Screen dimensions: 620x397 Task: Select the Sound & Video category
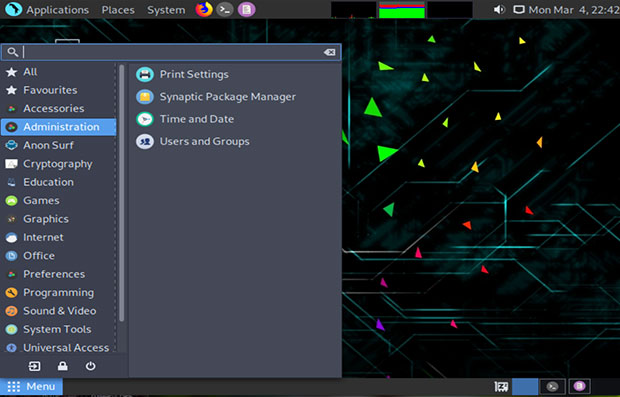[x=59, y=311]
